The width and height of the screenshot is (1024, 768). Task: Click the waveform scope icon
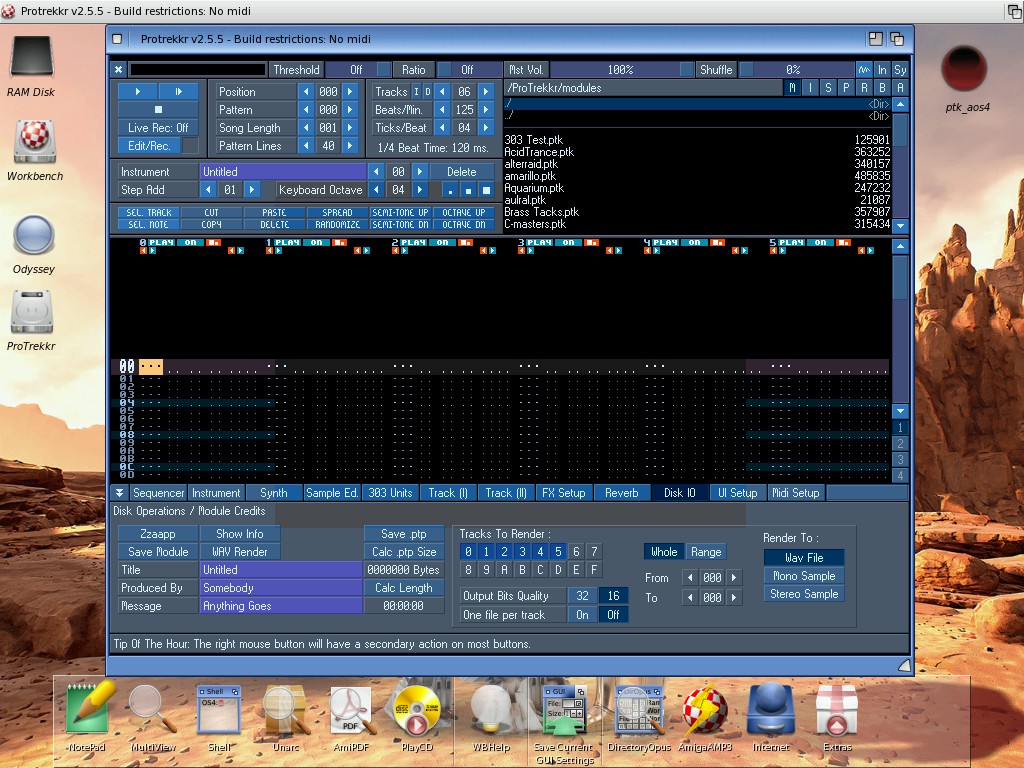click(x=864, y=70)
